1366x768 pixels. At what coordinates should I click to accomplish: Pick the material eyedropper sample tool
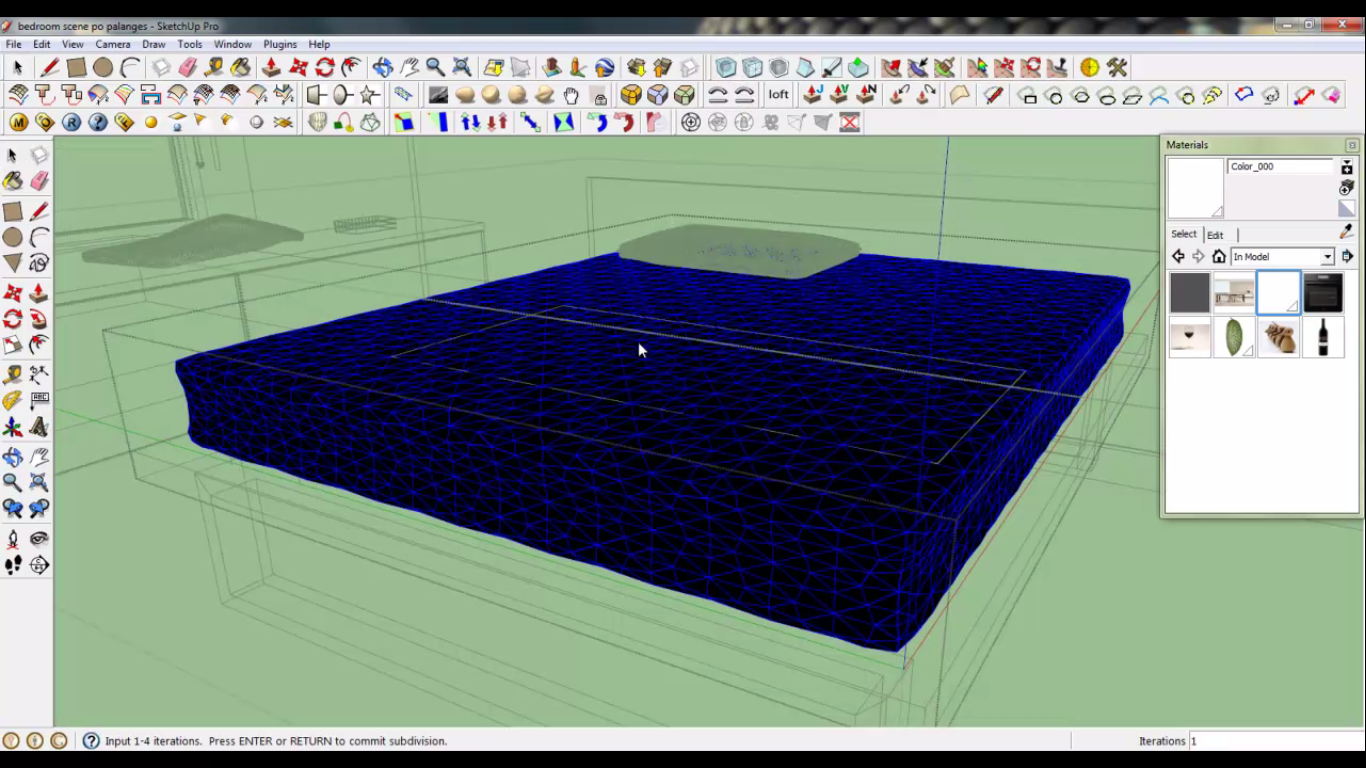coord(1346,232)
